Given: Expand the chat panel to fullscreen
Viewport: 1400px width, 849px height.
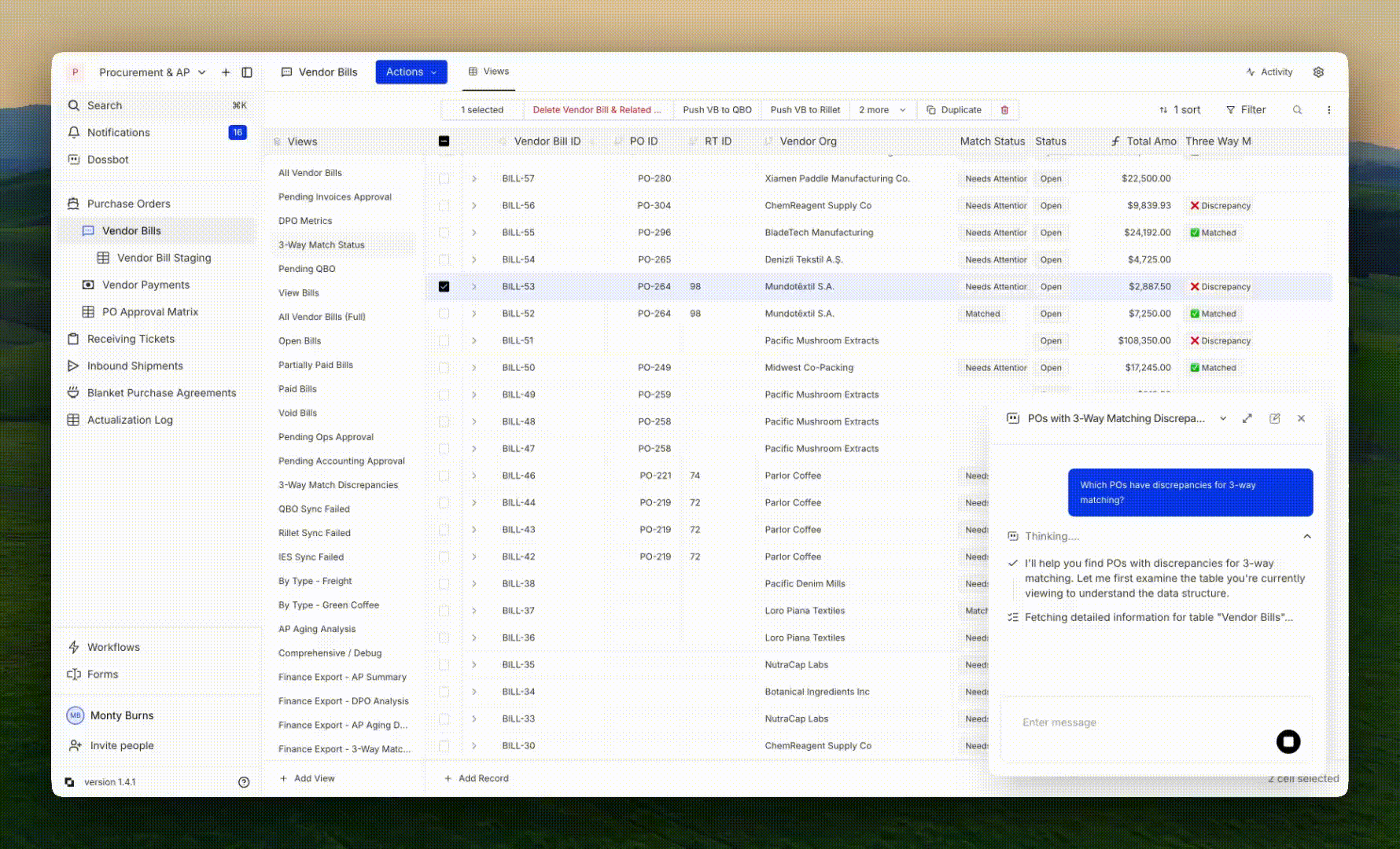Looking at the screenshot, I should (1247, 419).
